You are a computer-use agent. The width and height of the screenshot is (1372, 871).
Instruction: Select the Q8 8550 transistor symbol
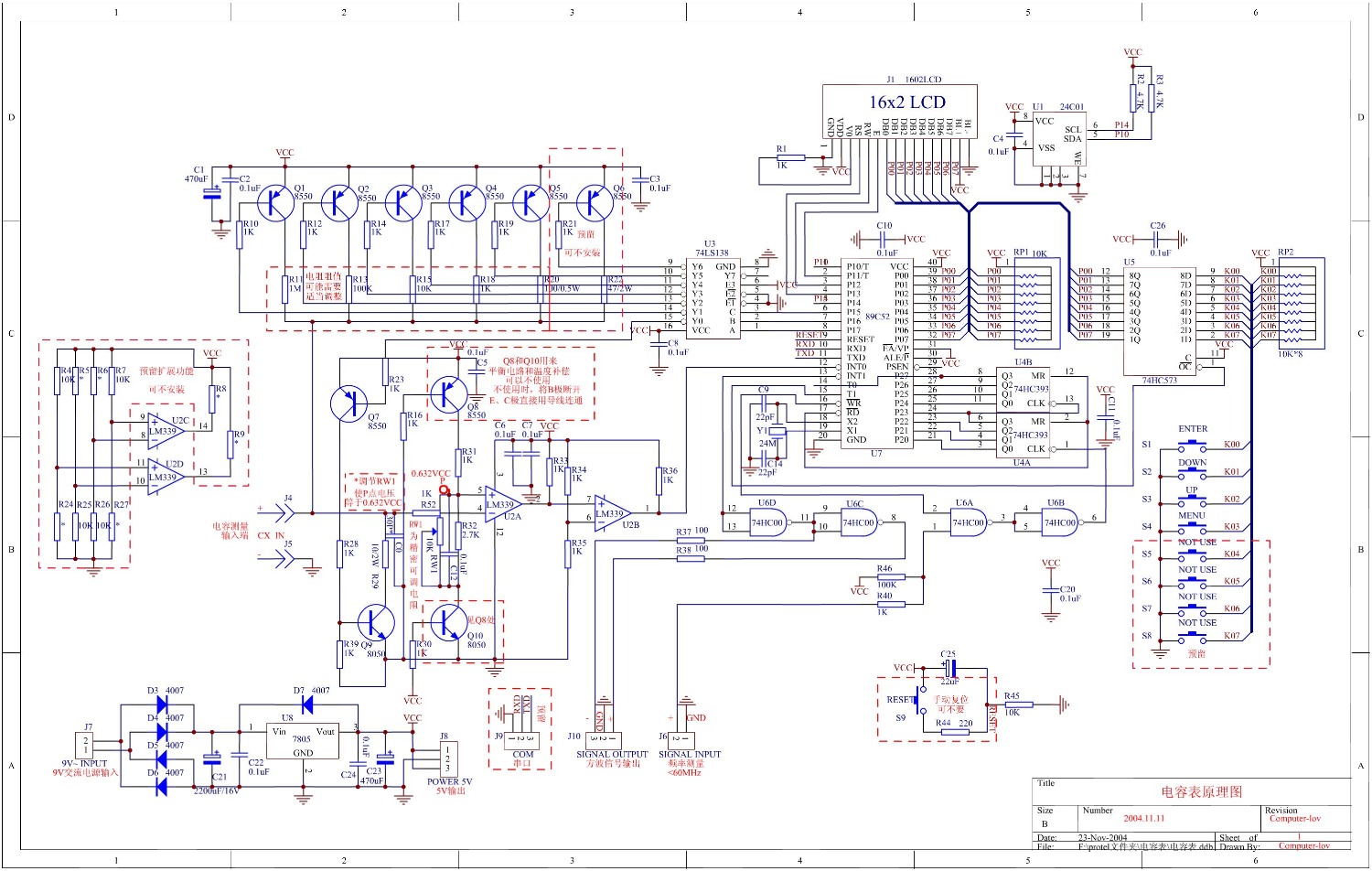click(449, 394)
